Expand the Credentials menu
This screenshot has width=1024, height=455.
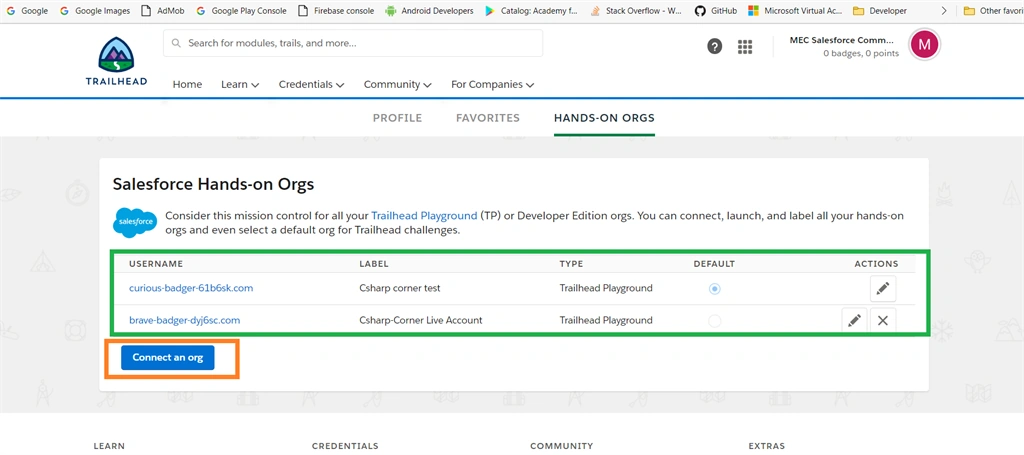[312, 84]
